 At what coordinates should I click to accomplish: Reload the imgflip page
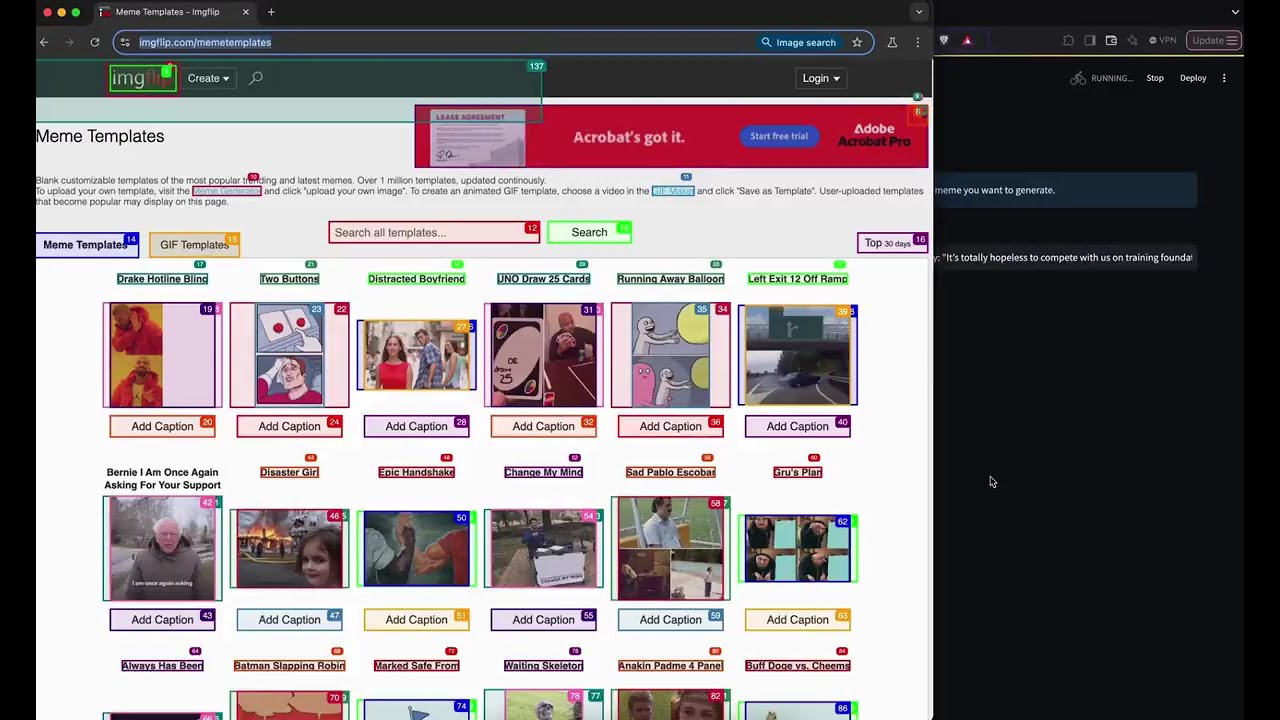coord(95,42)
